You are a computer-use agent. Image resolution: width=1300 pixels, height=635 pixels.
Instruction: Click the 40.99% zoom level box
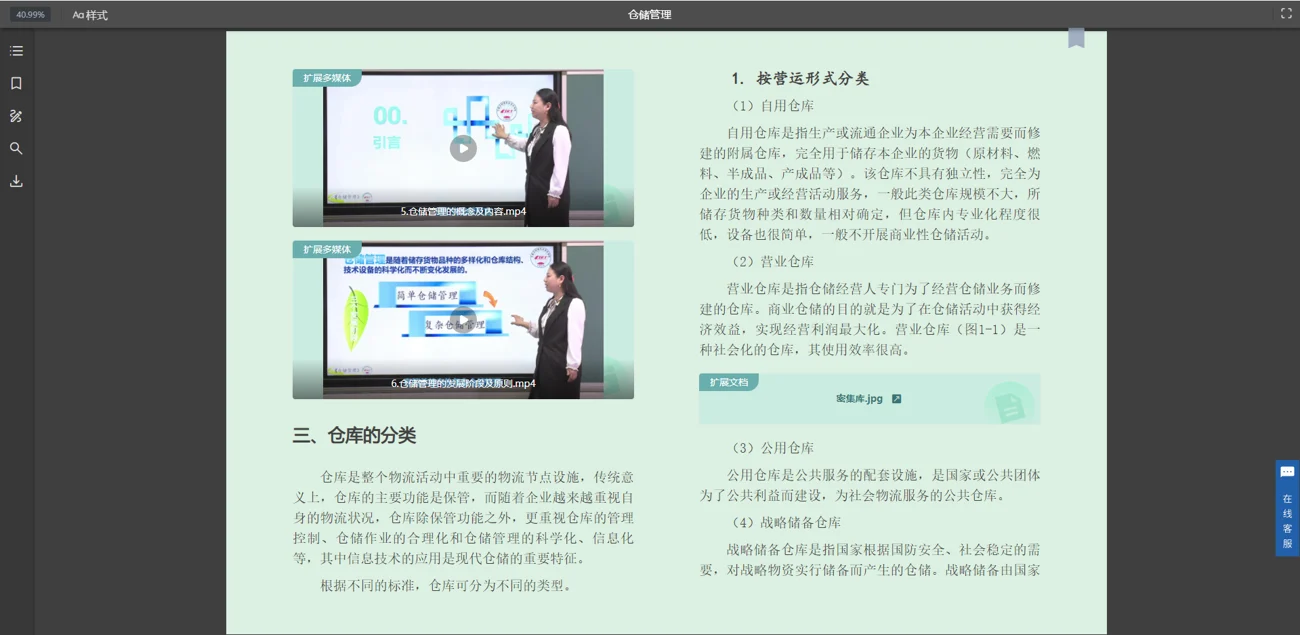pyautogui.click(x=30, y=15)
